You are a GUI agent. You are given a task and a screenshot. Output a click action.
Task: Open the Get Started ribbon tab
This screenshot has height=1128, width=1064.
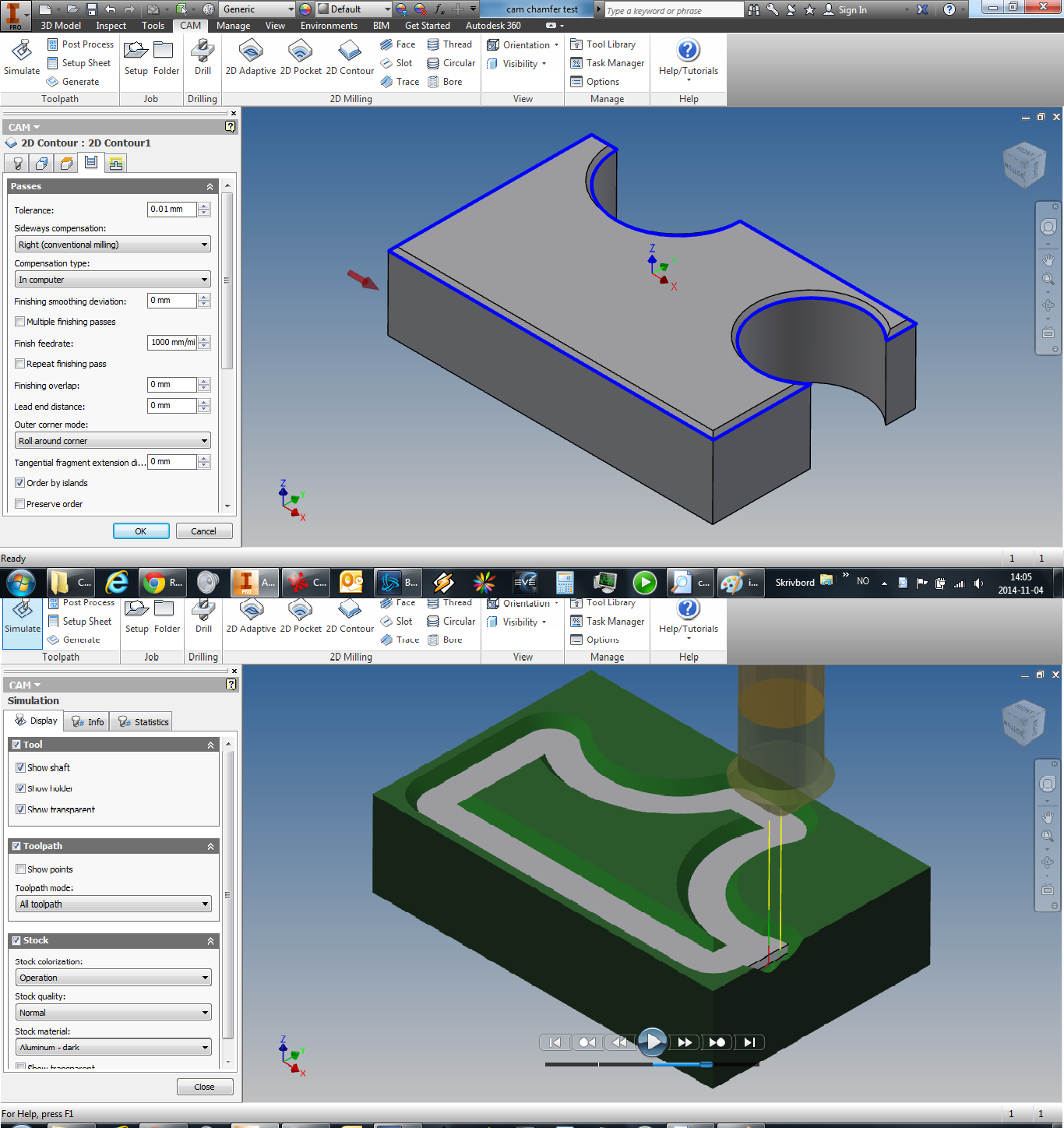[428, 26]
